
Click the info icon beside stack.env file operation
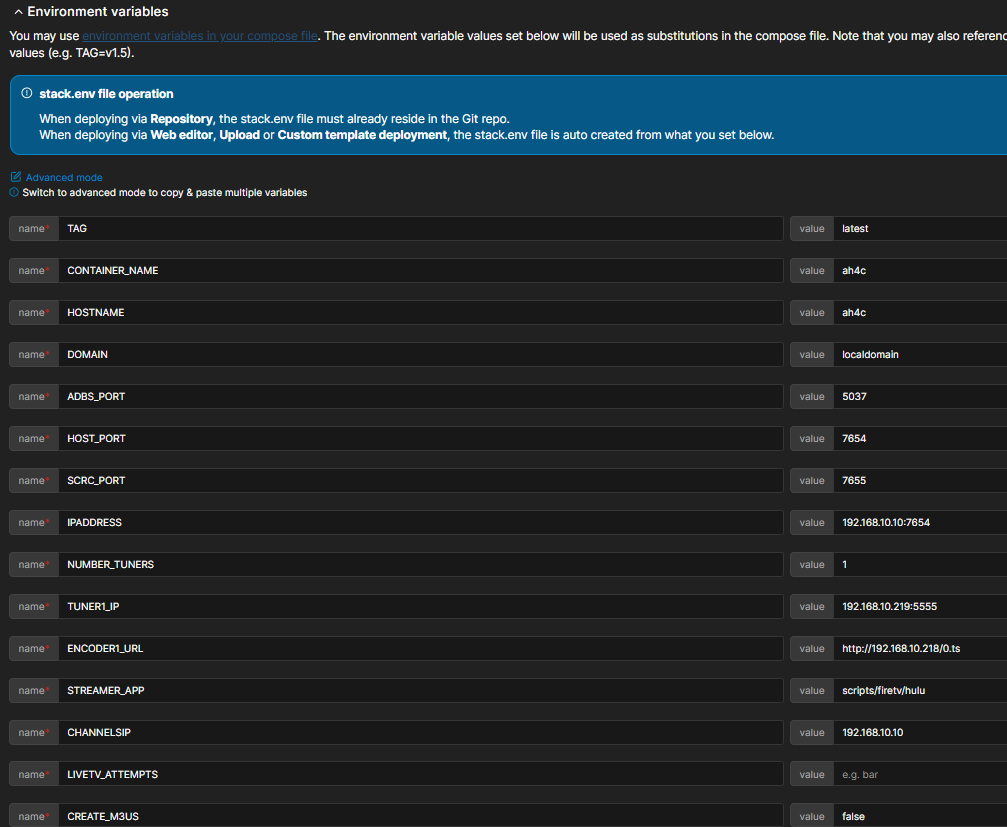click(x=27, y=94)
